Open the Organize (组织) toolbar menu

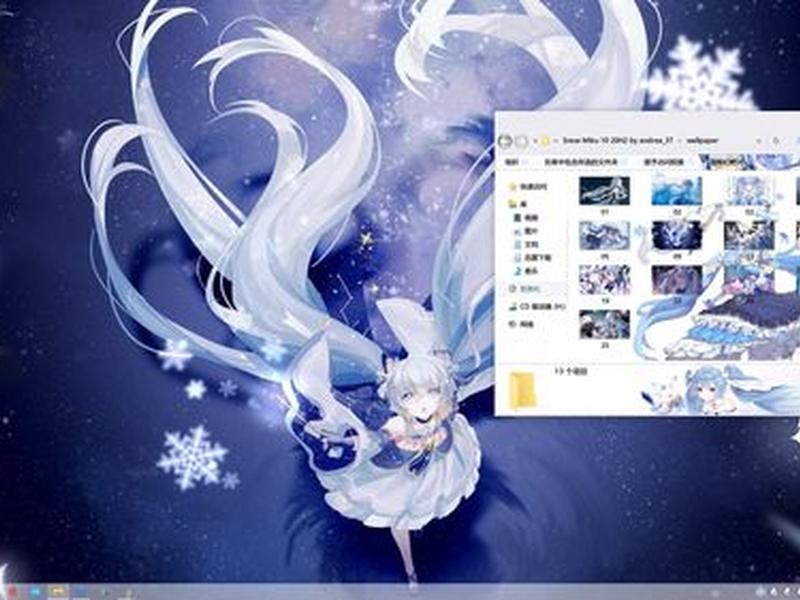(x=512, y=162)
